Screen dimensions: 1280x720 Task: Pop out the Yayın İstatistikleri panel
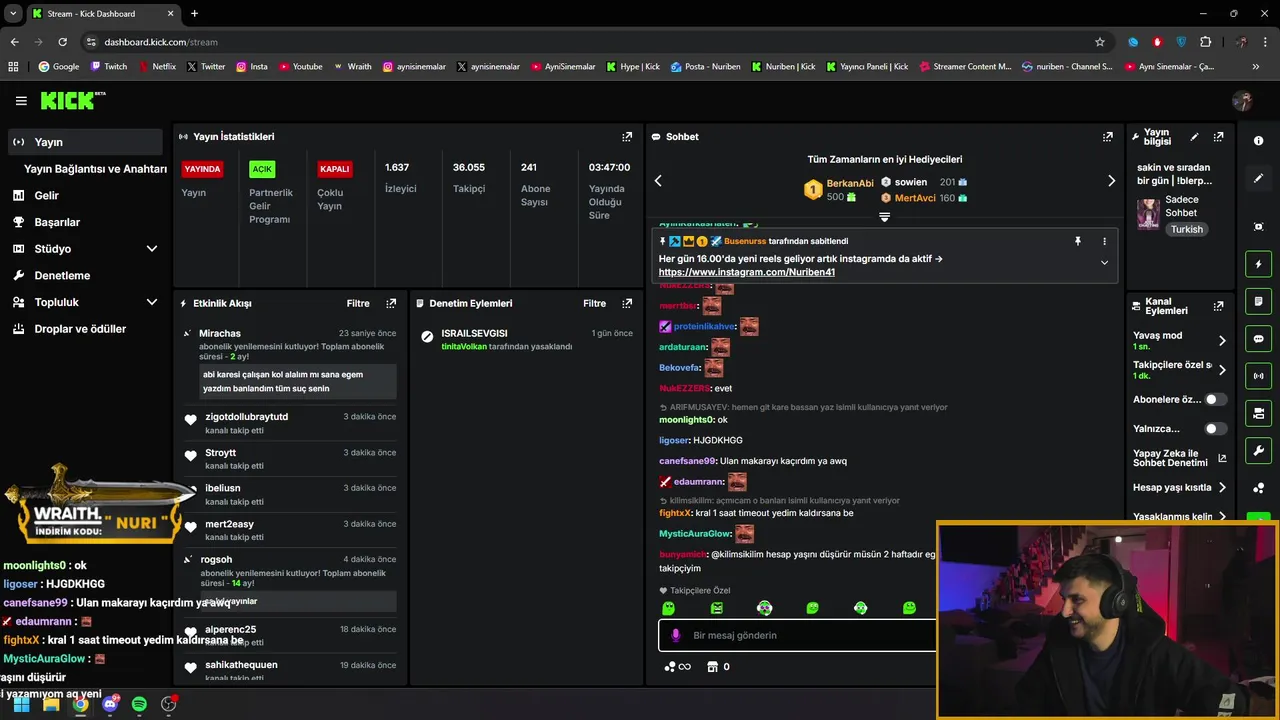[x=627, y=136]
